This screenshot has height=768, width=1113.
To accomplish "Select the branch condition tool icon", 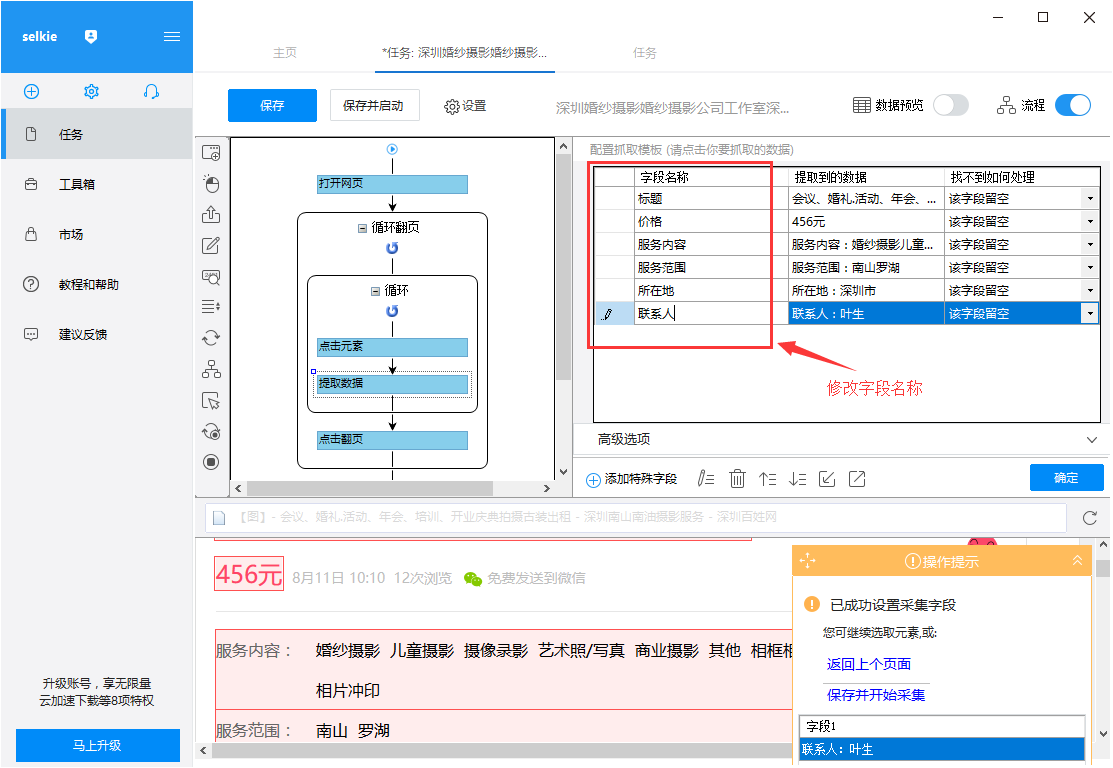I will pyautogui.click(x=211, y=369).
